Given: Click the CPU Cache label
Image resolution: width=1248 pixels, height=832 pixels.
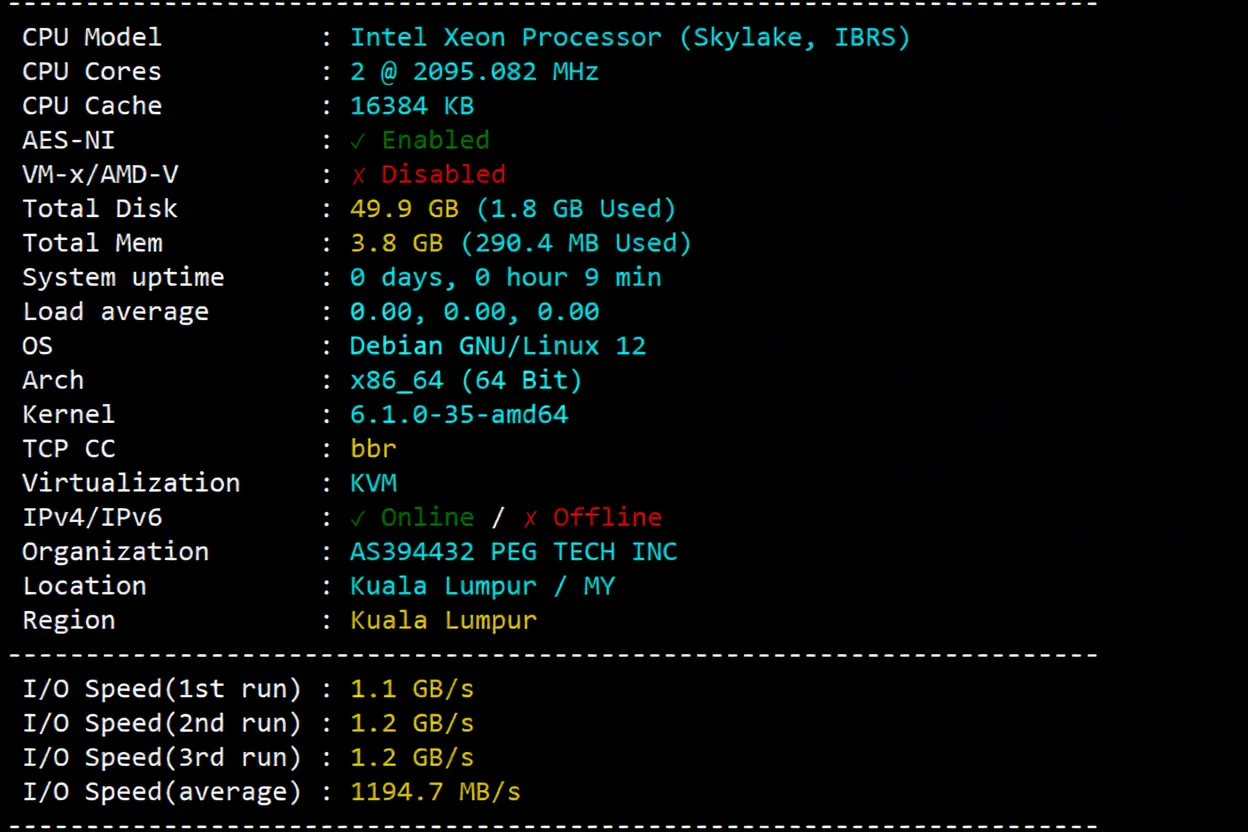Looking at the screenshot, I should coord(92,106).
